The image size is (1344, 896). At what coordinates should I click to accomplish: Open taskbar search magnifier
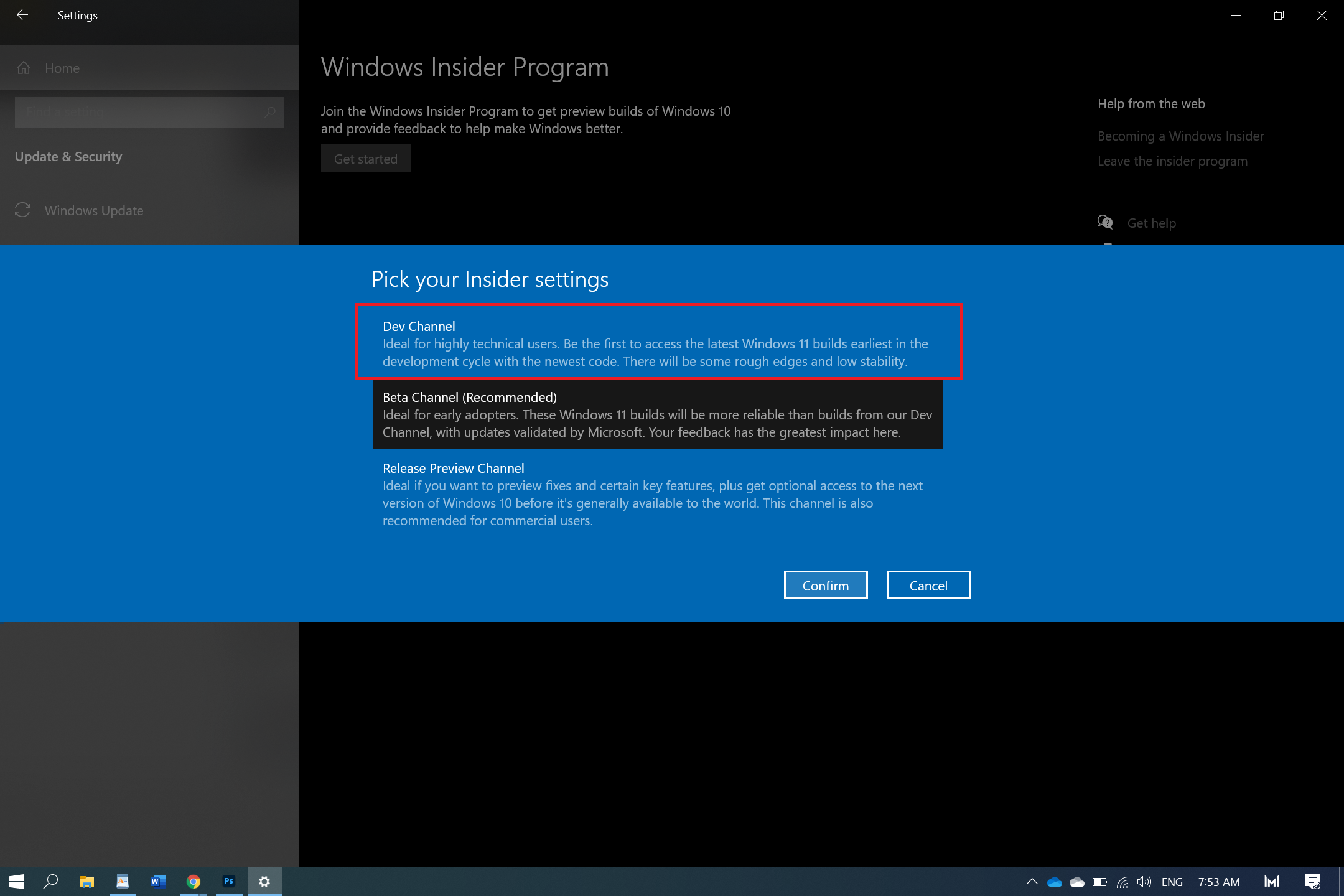click(x=50, y=881)
